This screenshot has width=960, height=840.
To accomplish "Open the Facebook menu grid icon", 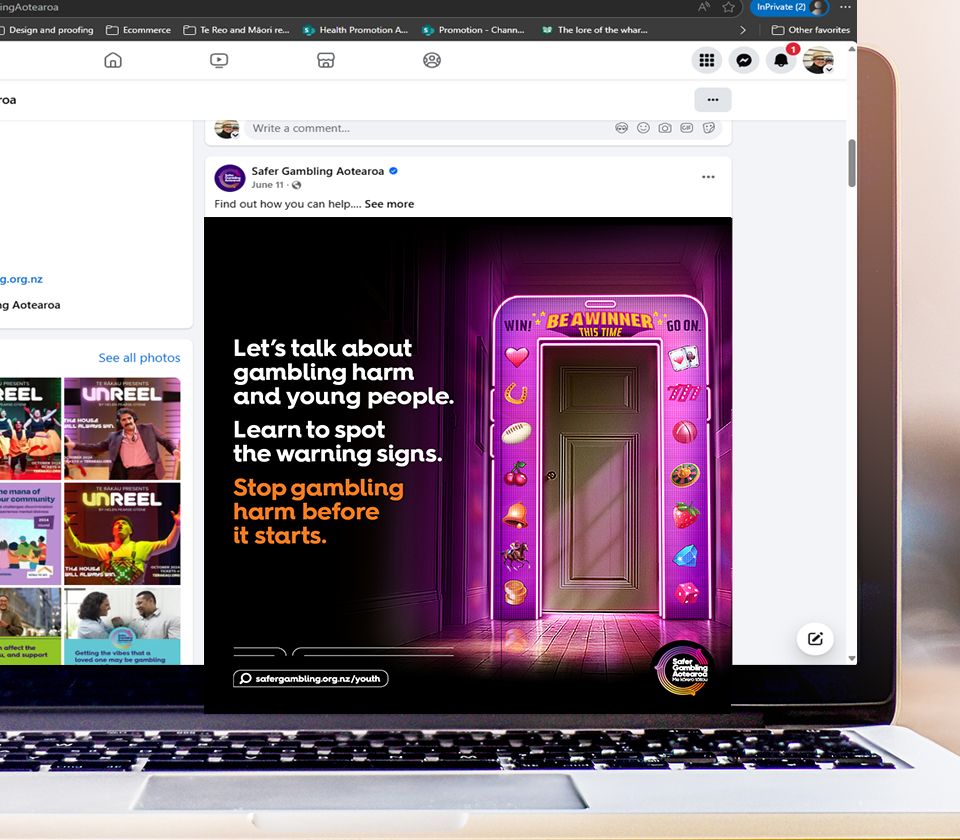I will point(707,60).
